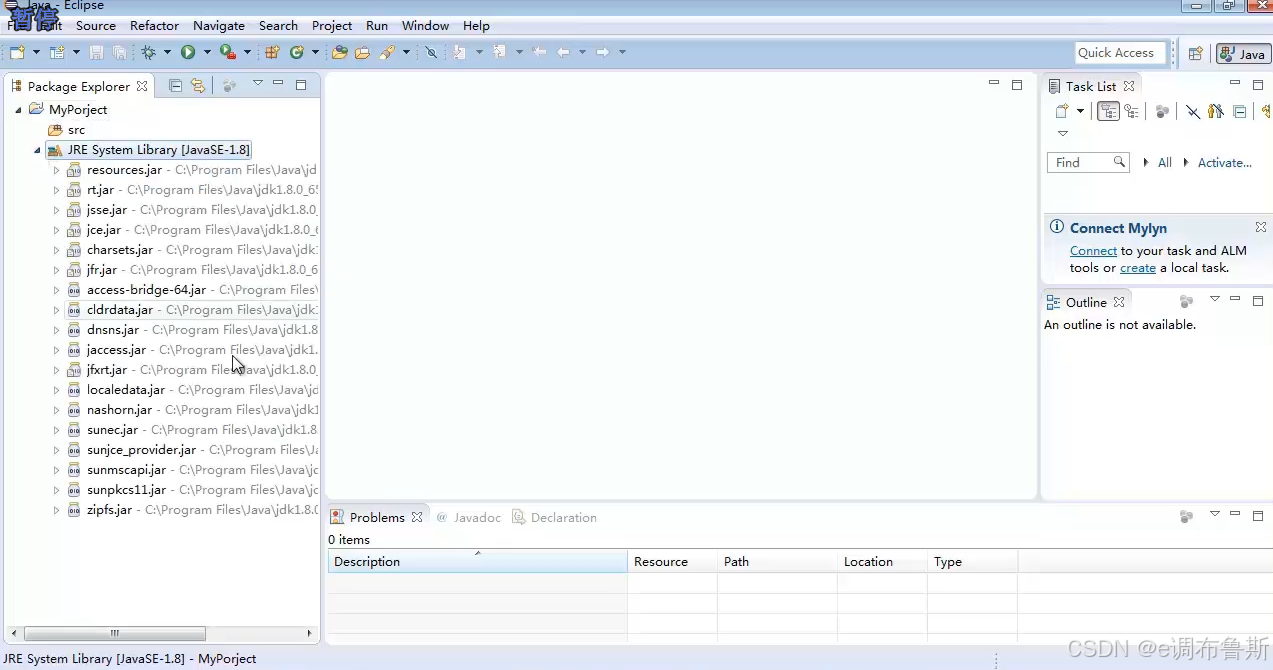
Task: Click the New wizard icon
Action: (17, 52)
